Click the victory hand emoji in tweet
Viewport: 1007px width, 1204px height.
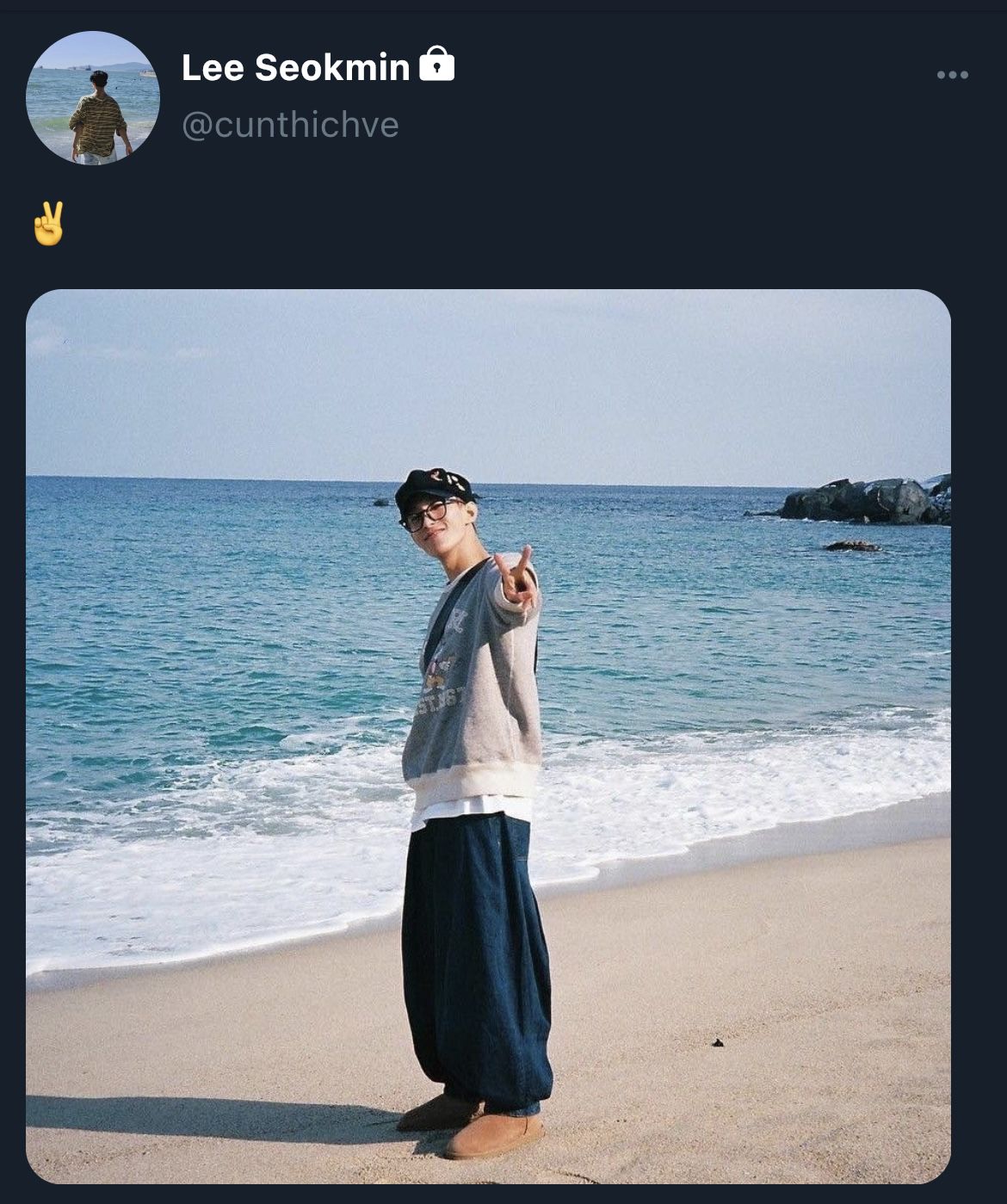click(48, 224)
